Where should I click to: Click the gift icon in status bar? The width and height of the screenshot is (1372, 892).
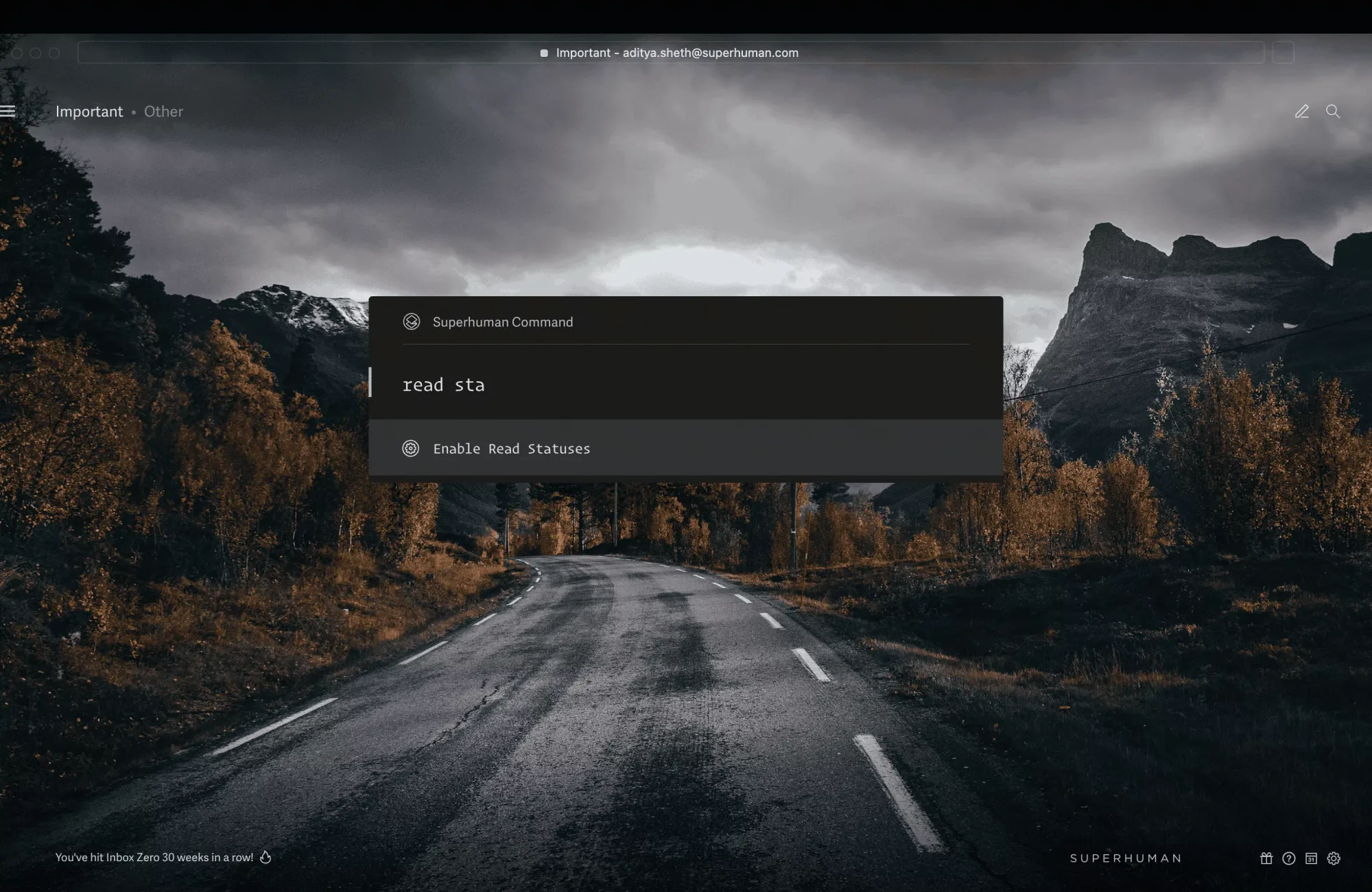1266,858
